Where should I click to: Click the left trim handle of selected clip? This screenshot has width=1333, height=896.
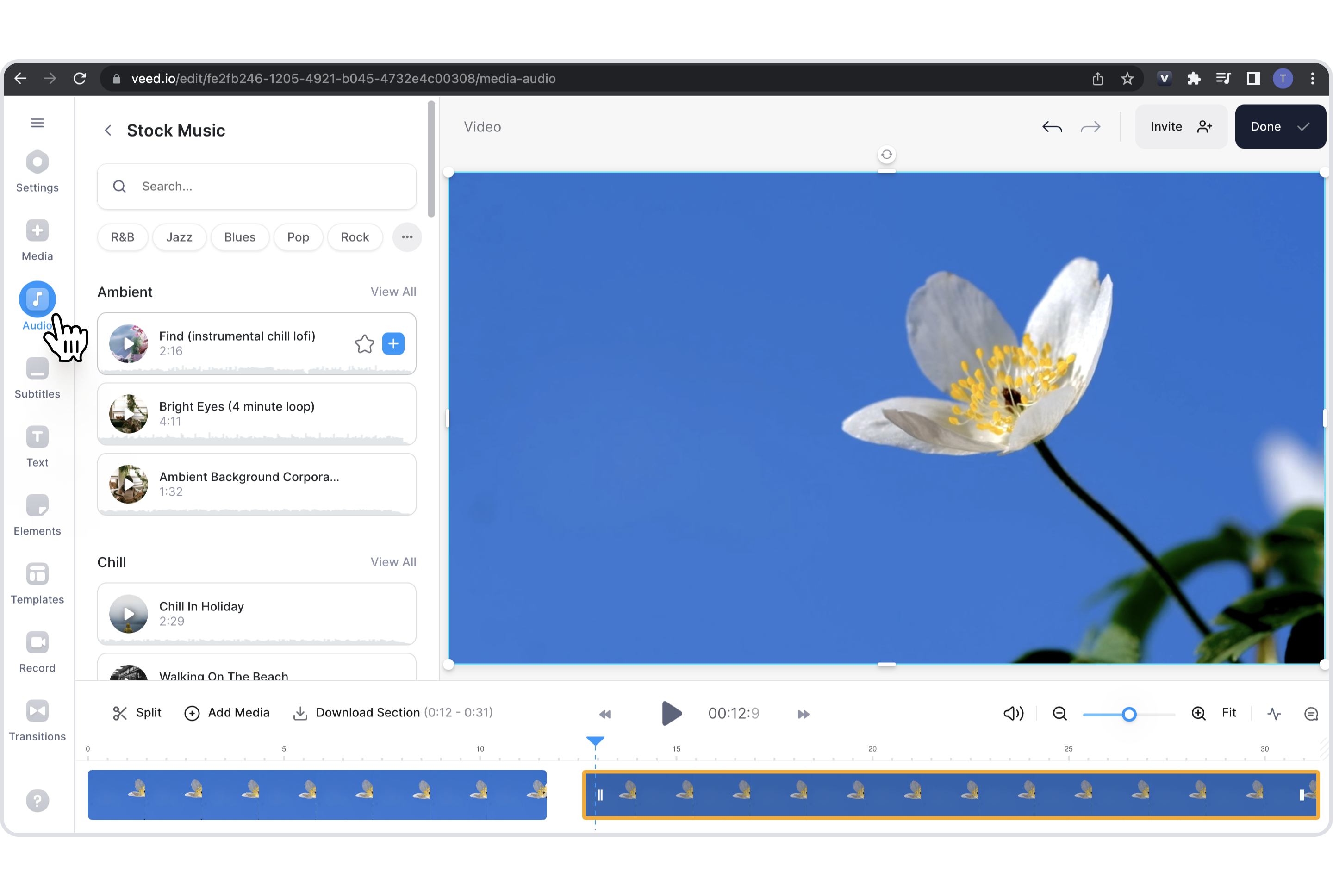[x=600, y=795]
